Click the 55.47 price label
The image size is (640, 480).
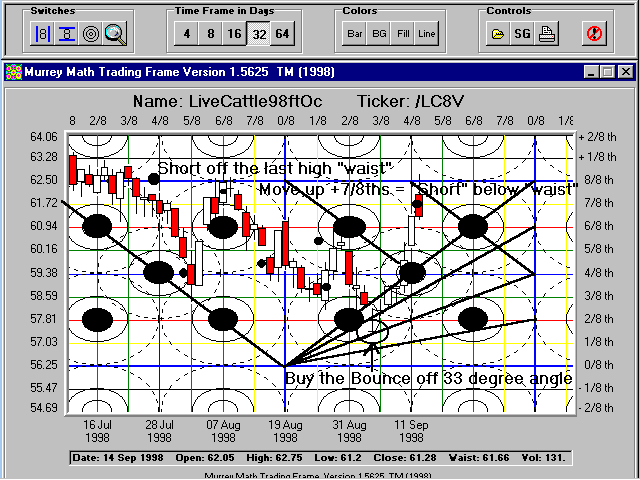pyautogui.click(x=44, y=387)
